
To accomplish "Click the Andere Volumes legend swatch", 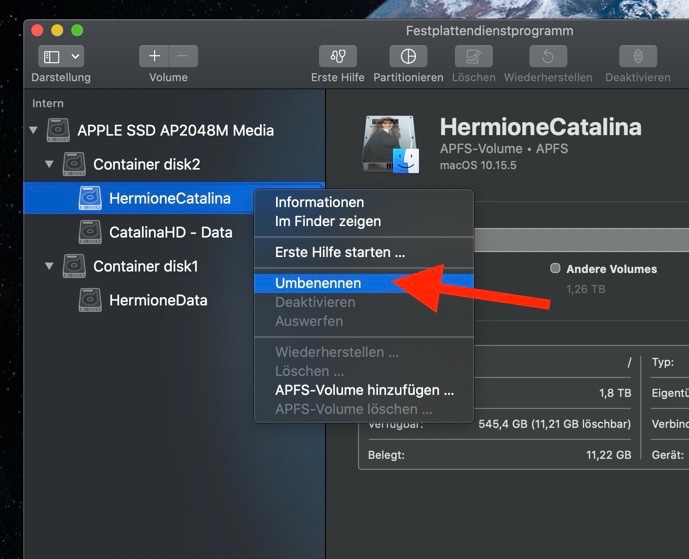I will [555, 269].
